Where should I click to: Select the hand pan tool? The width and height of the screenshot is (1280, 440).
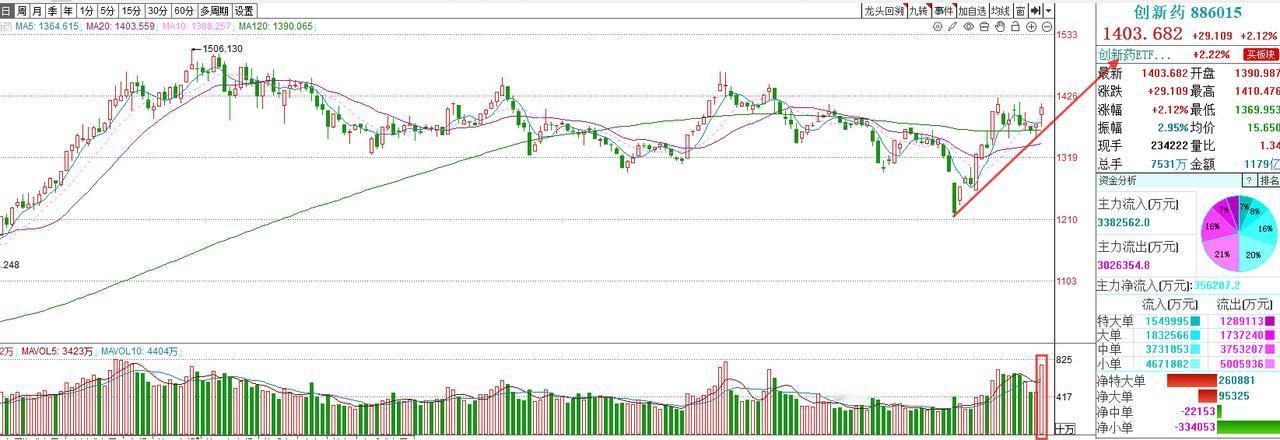pos(1000,27)
